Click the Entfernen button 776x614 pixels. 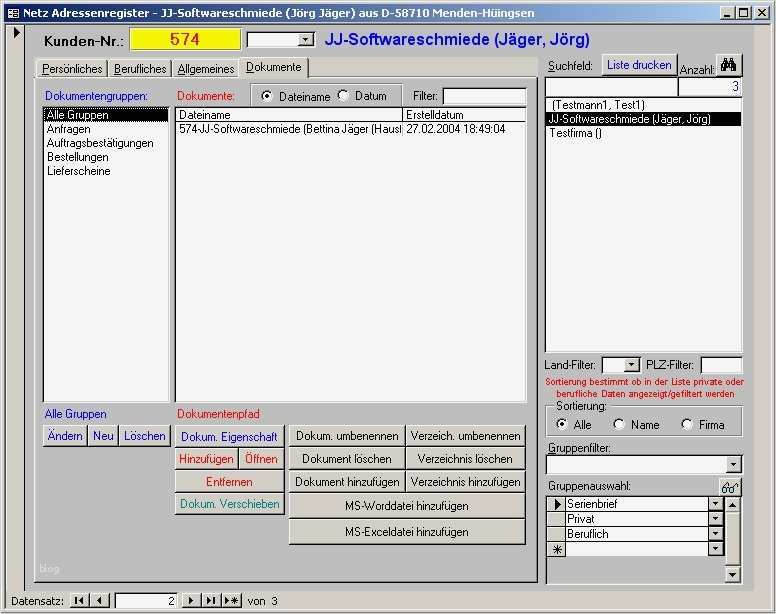pos(229,482)
